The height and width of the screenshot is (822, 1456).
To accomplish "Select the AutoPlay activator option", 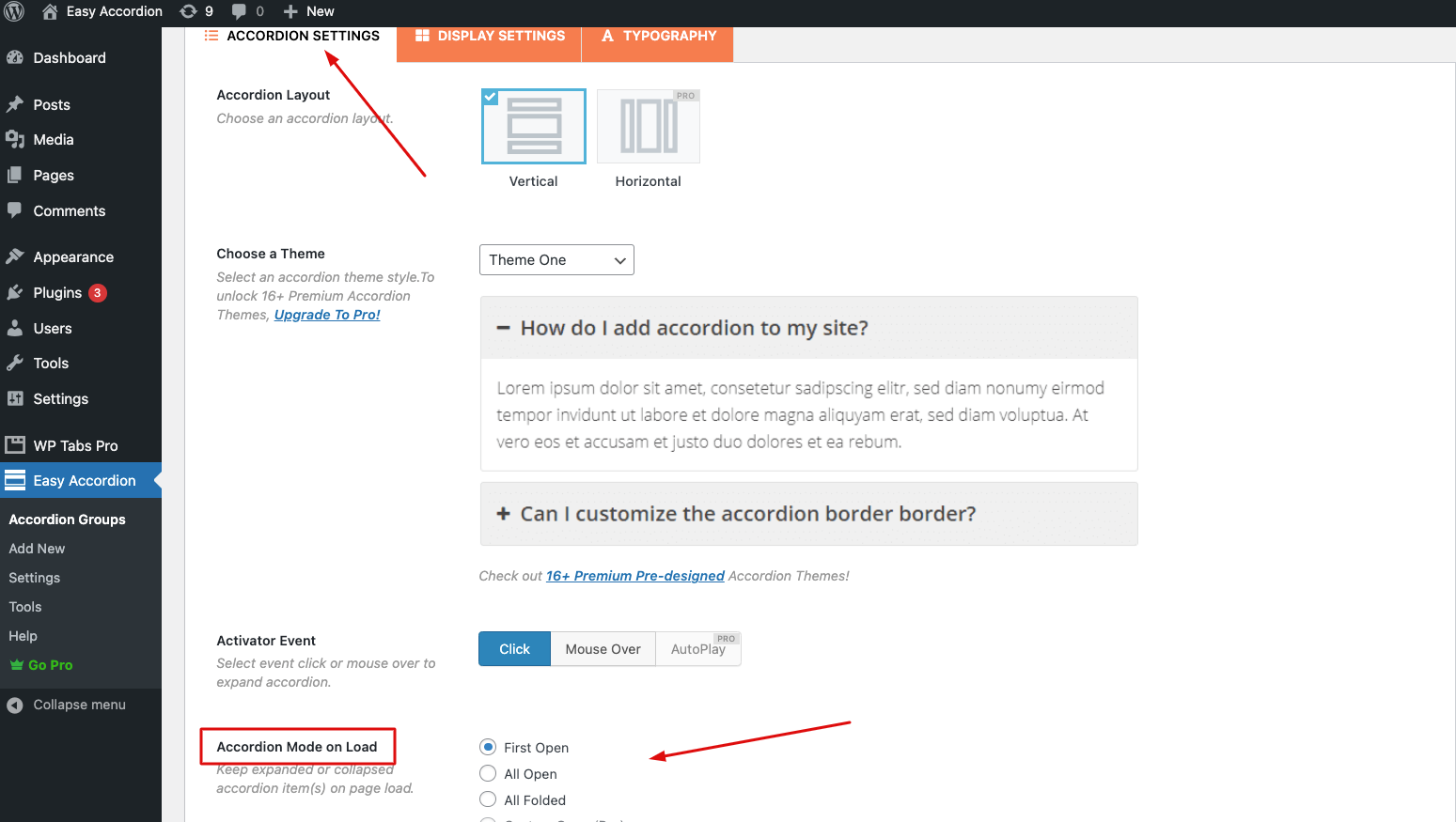I will click(698, 649).
